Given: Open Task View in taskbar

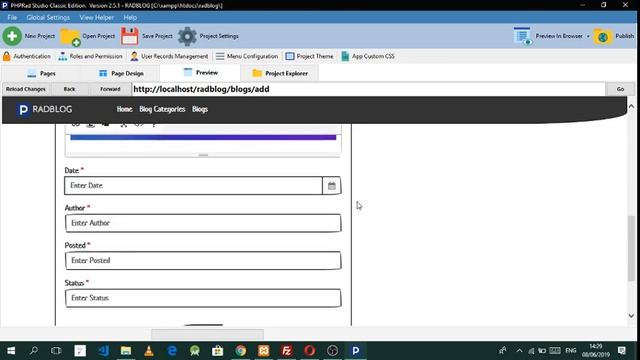Looking at the screenshot, I should click(x=56, y=351).
